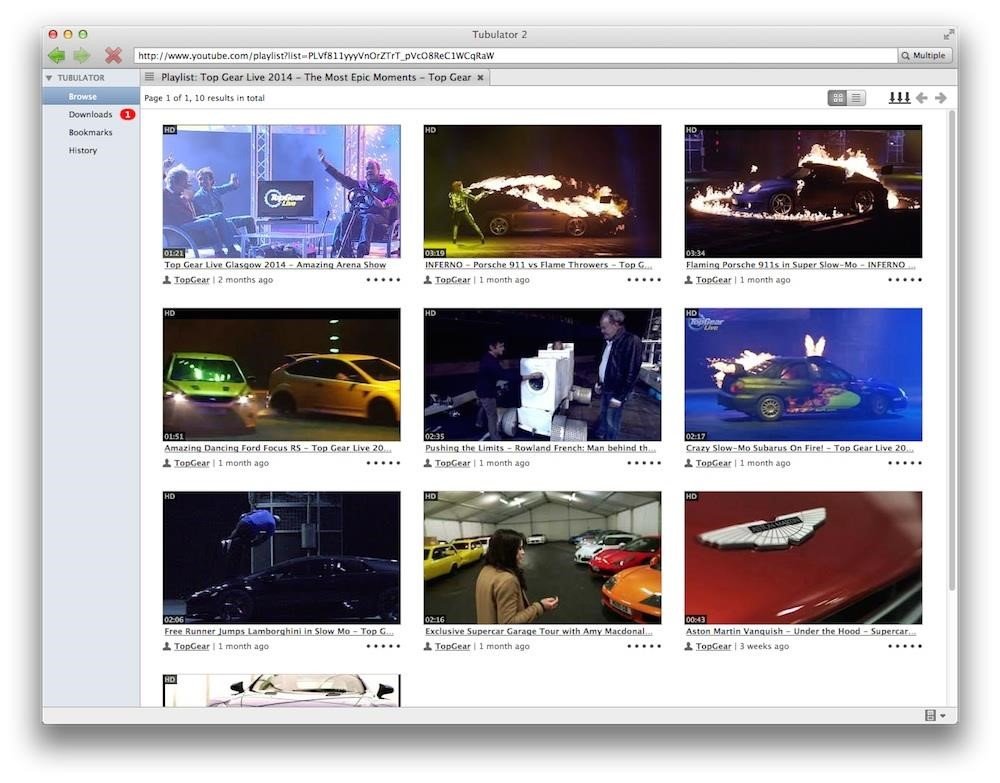
Task: Open Exclusive Supercar Garage Tour thumbnail
Action: (542, 557)
